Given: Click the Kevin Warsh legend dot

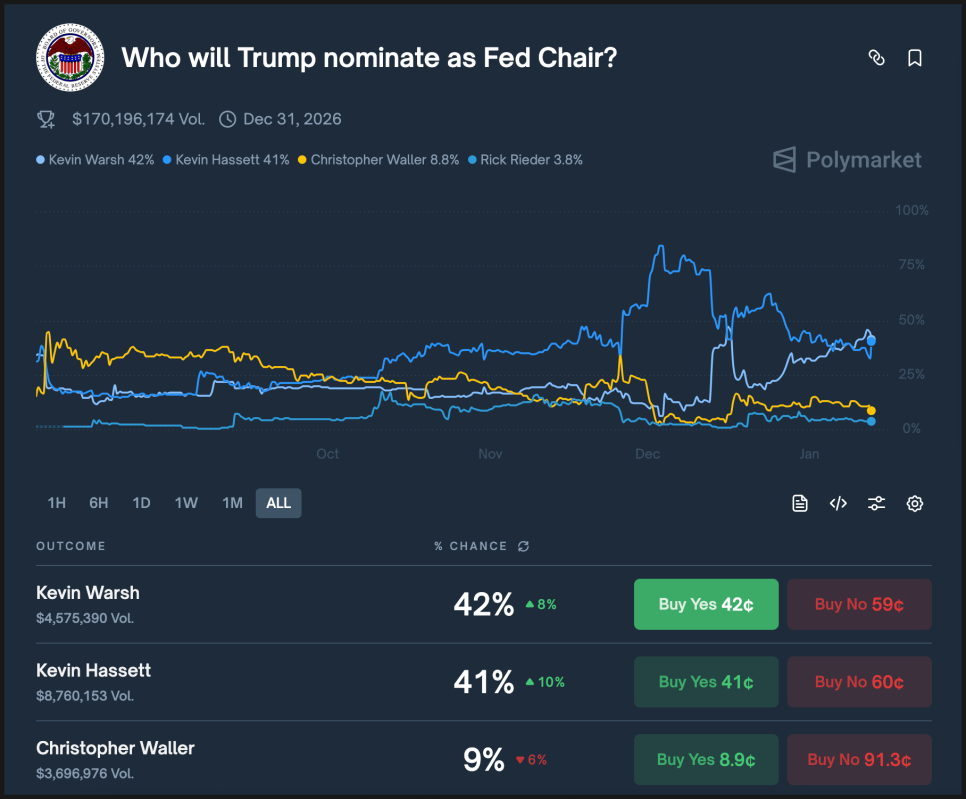Looking at the screenshot, I should pos(40,160).
